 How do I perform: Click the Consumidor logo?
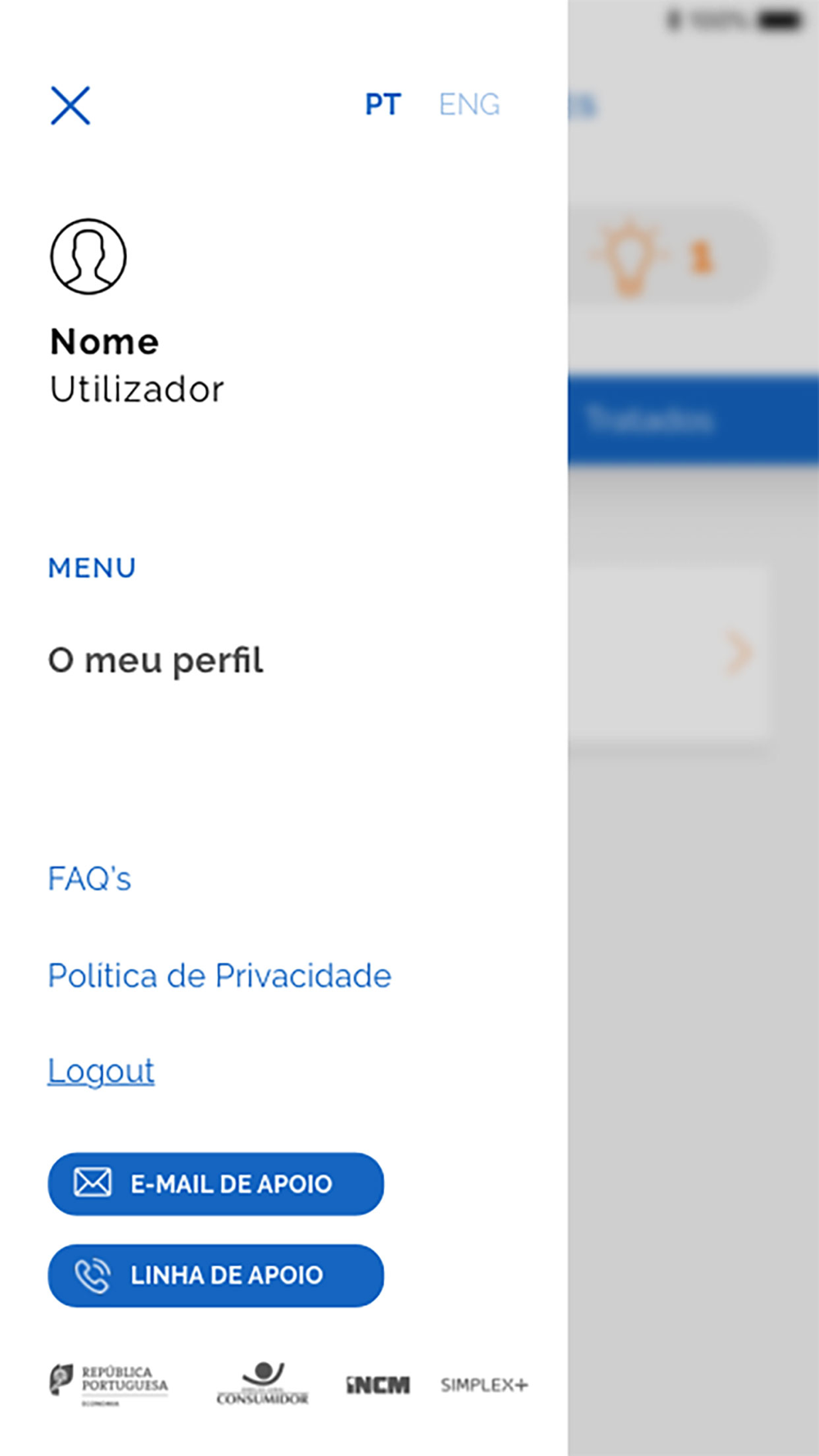(x=263, y=1384)
